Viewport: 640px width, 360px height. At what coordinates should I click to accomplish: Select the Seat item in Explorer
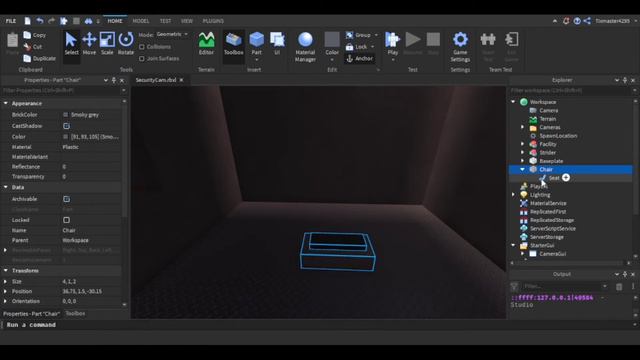point(554,178)
